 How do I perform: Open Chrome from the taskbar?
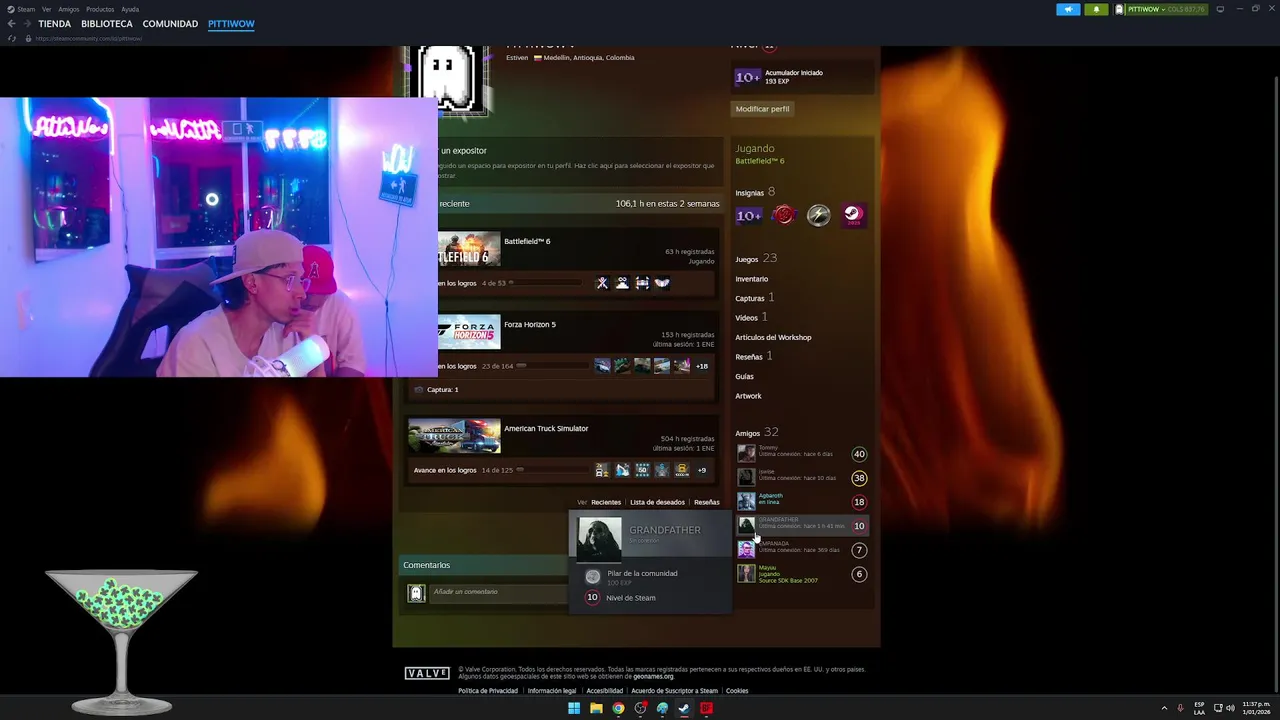click(x=618, y=708)
